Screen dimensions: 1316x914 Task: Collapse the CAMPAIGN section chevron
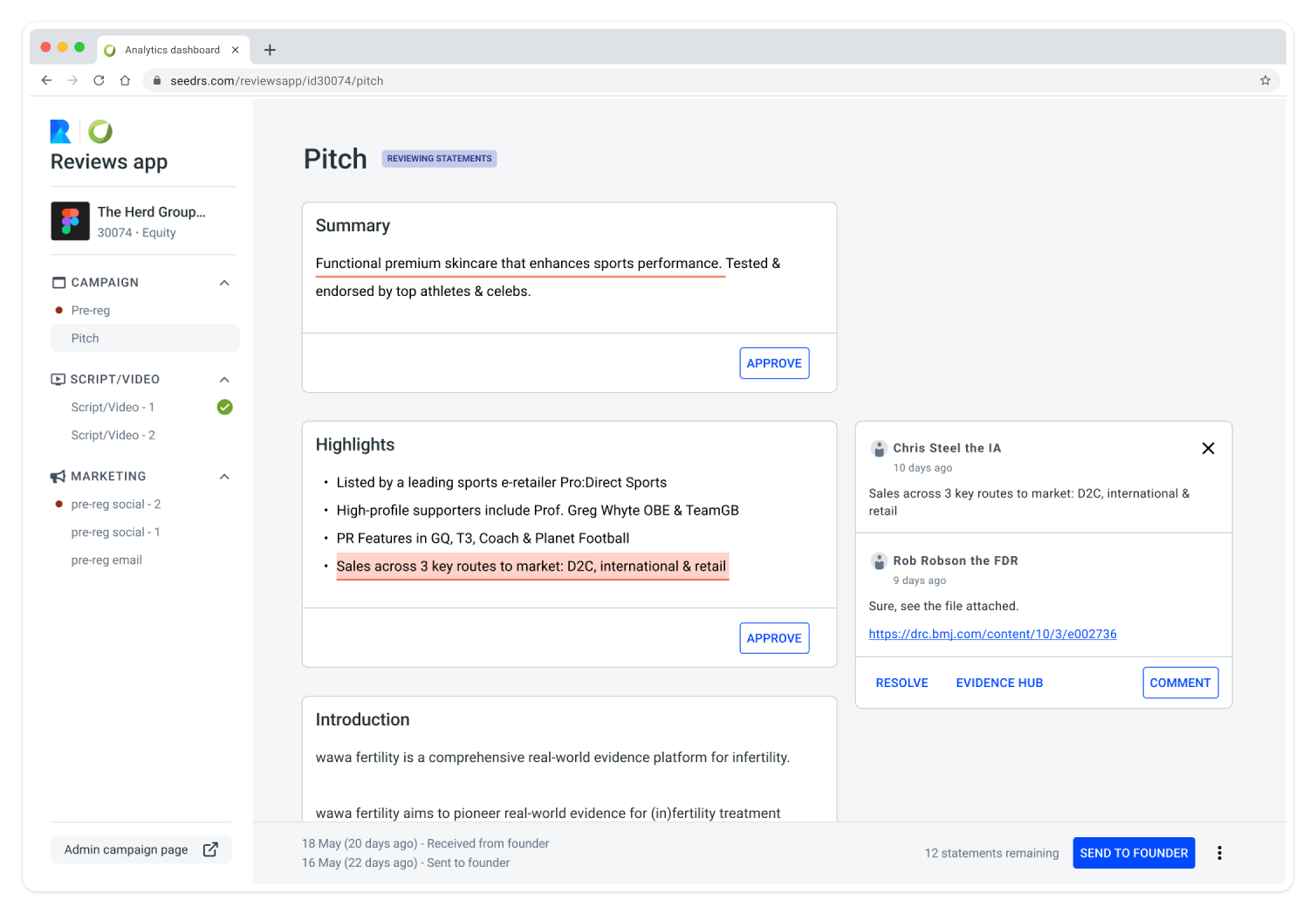(224, 282)
